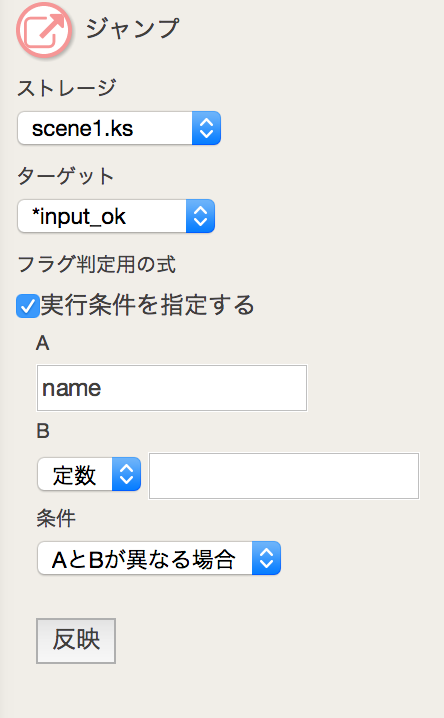
Task: Click the ストレージ label
Action: tap(67, 88)
